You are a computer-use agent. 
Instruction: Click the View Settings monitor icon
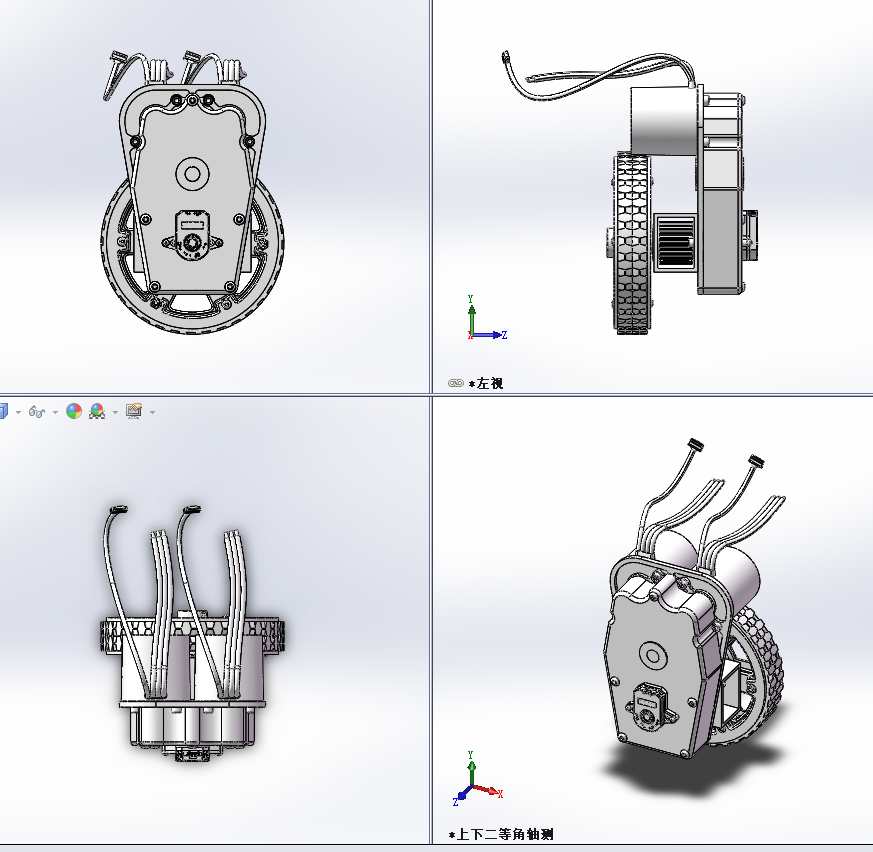pos(134,412)
